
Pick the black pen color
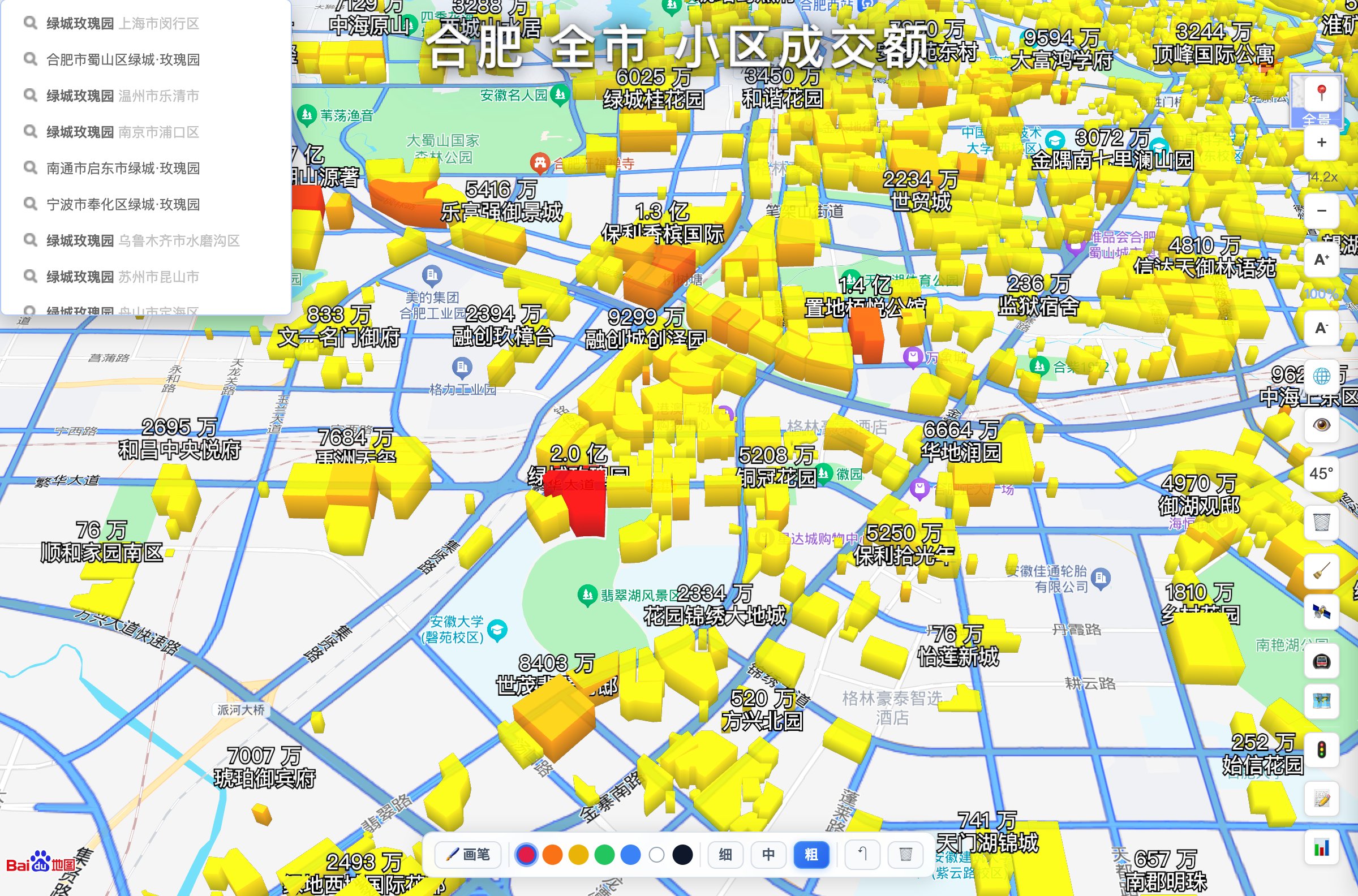pos(682,855)
